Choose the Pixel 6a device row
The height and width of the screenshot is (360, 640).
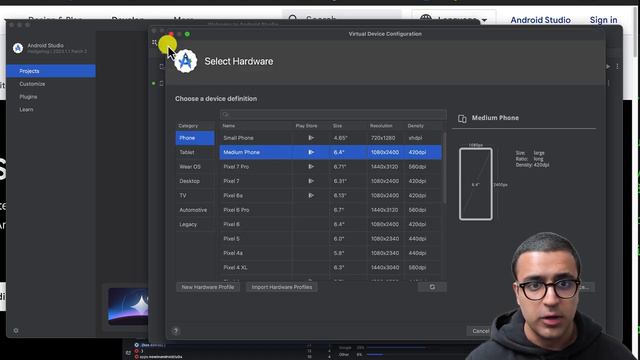pyautogui.click(x=331, y=196)
